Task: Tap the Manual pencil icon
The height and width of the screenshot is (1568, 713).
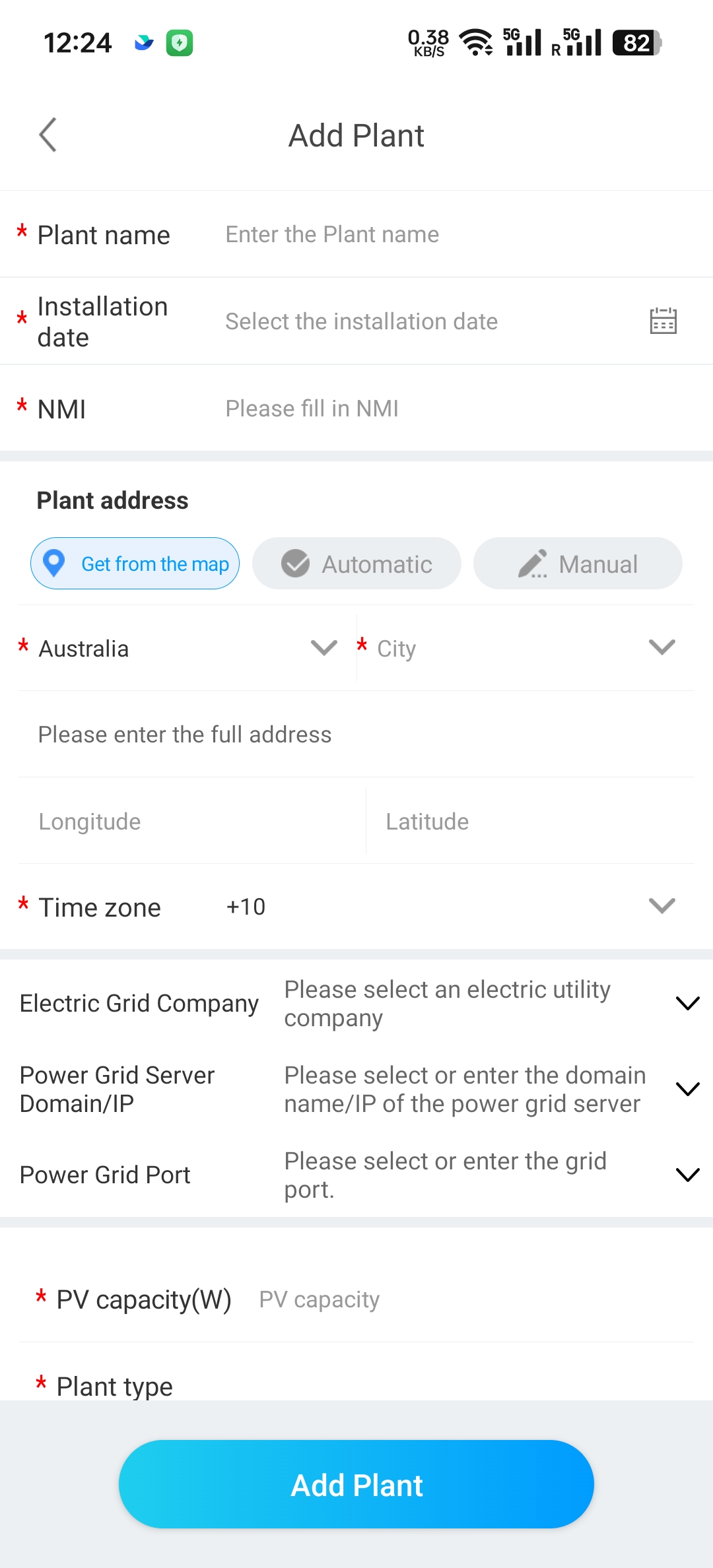Action: coord(532,564)
